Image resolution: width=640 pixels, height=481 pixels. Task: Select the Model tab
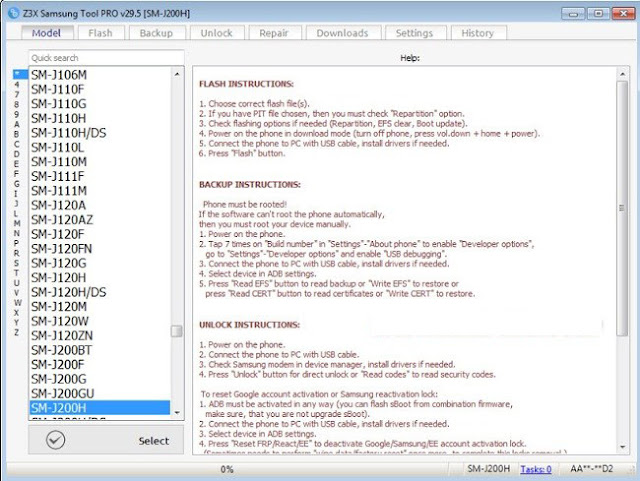(x=47, y=33)
